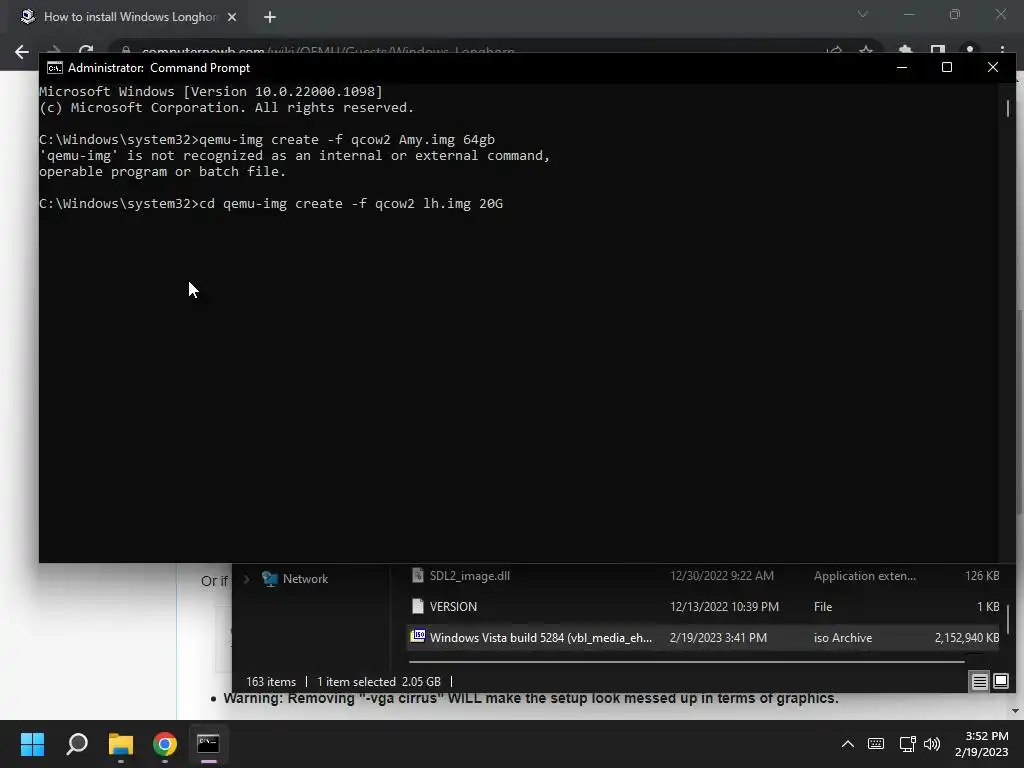
Task: Click Explorer horizontal scrollbar
Action: point(686,662)
